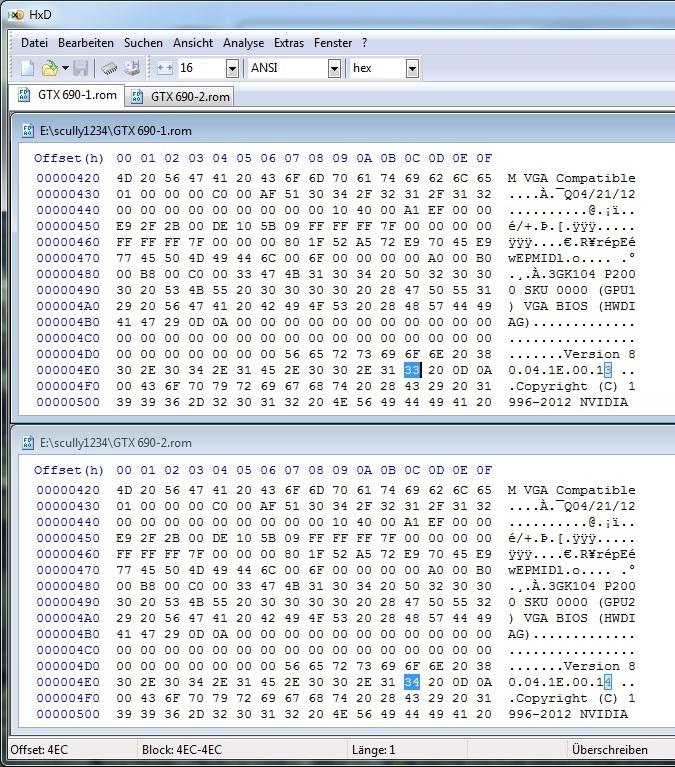Viewport: 675px width, 767px height.
Task: Click 'Länge: 1' in the status bar
Action: coord(373,750)
